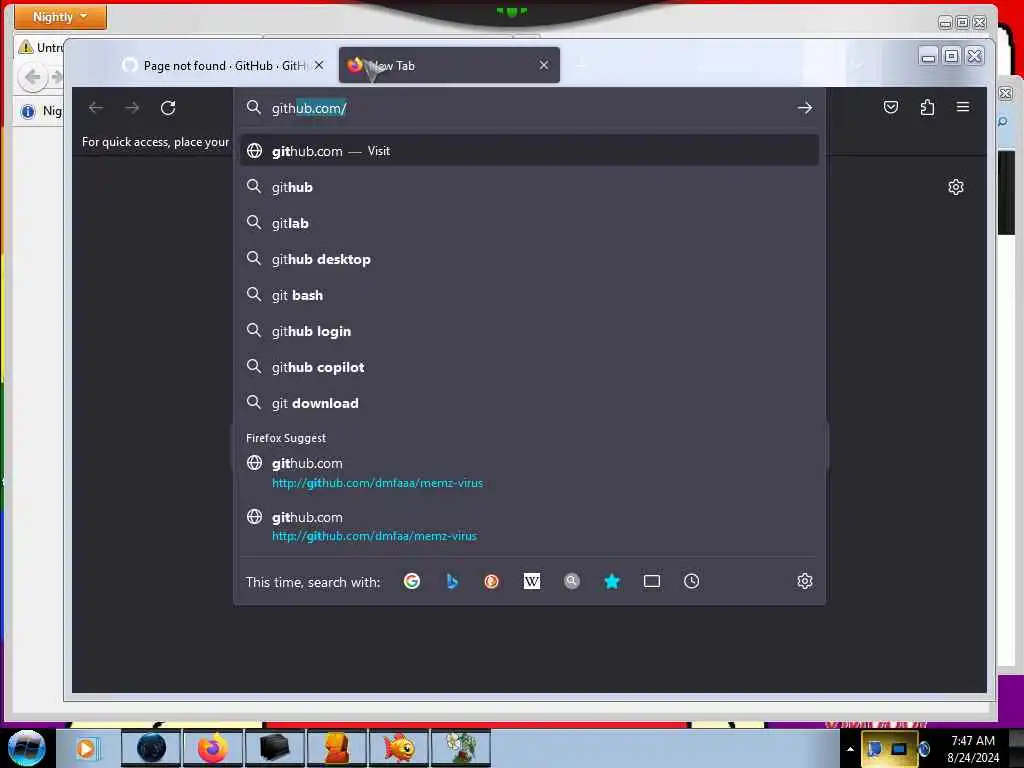Viewport: 1024px width, 768px height.
Task: Select the 'gitlab' search suggestion
Action: [x=529, y=223]
